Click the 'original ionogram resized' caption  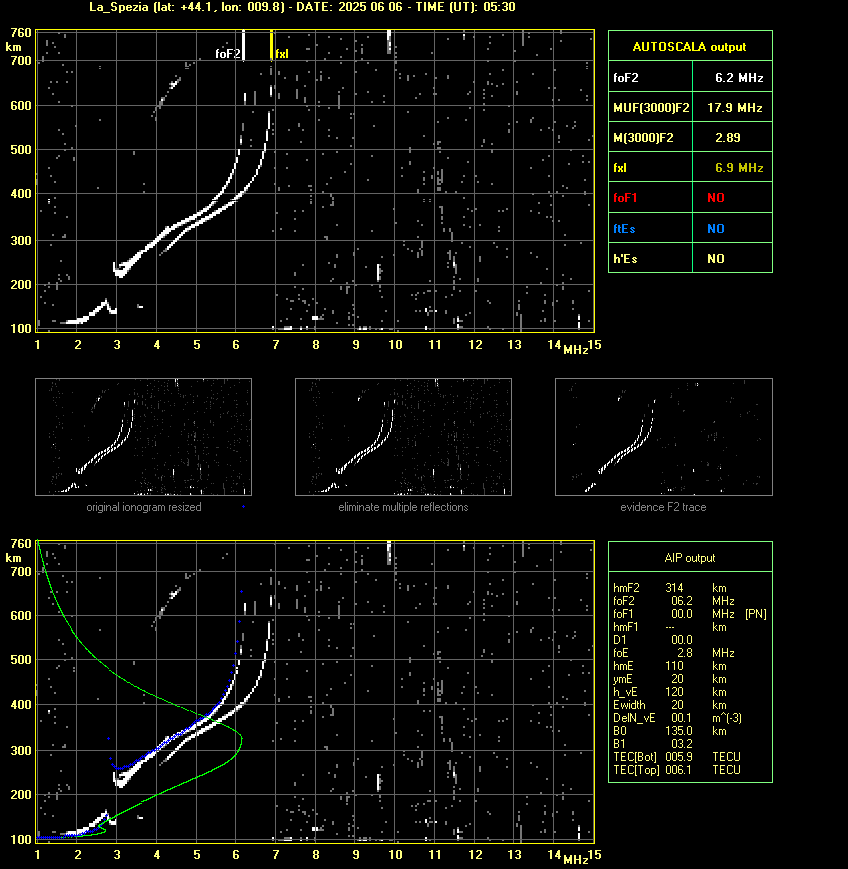pyautogui.click(x=144, y=507)
